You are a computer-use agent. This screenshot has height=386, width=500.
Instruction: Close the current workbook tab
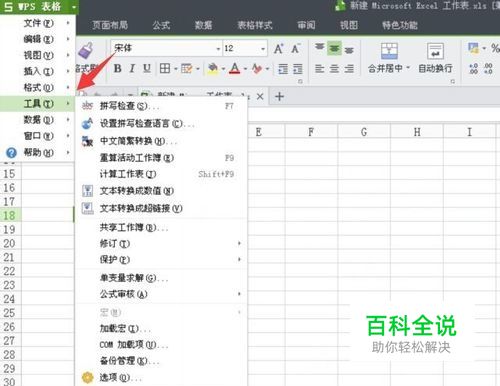pyautogui.click(x=260, y=97)
